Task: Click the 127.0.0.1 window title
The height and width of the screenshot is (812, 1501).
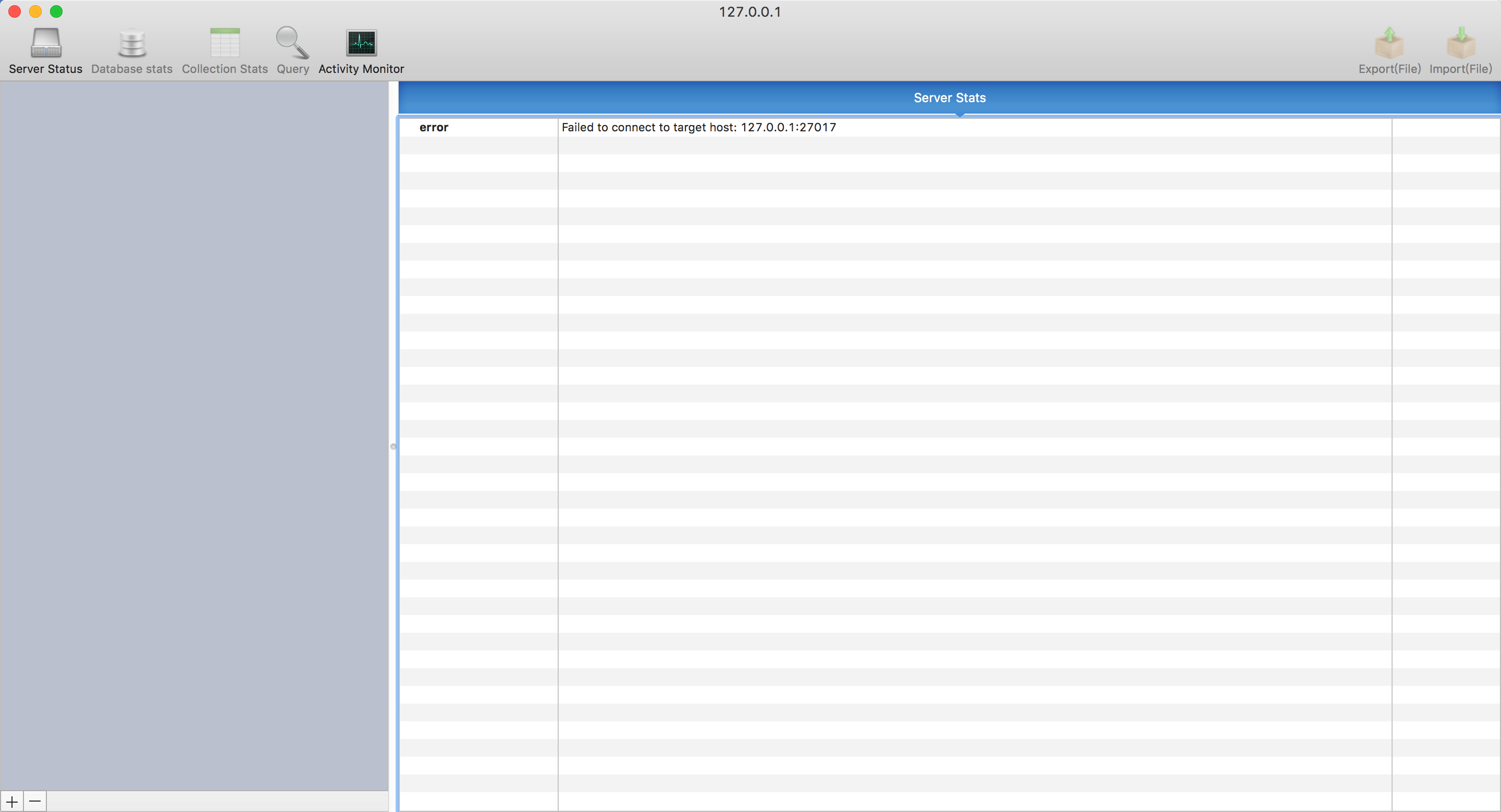Action: click(x=749, y=11)
